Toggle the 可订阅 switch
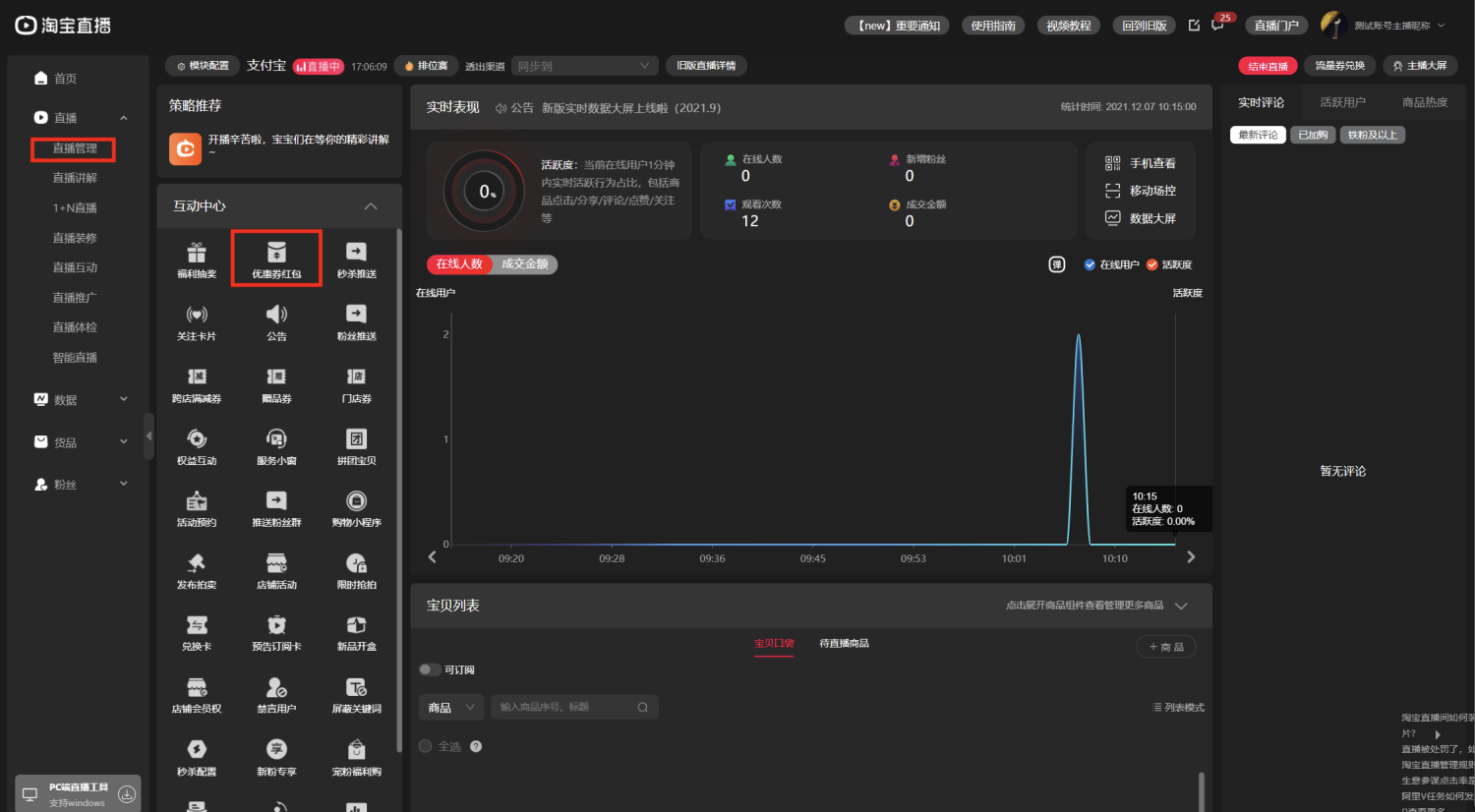Screen dimensions: 1475x812 tap(430, 669)
